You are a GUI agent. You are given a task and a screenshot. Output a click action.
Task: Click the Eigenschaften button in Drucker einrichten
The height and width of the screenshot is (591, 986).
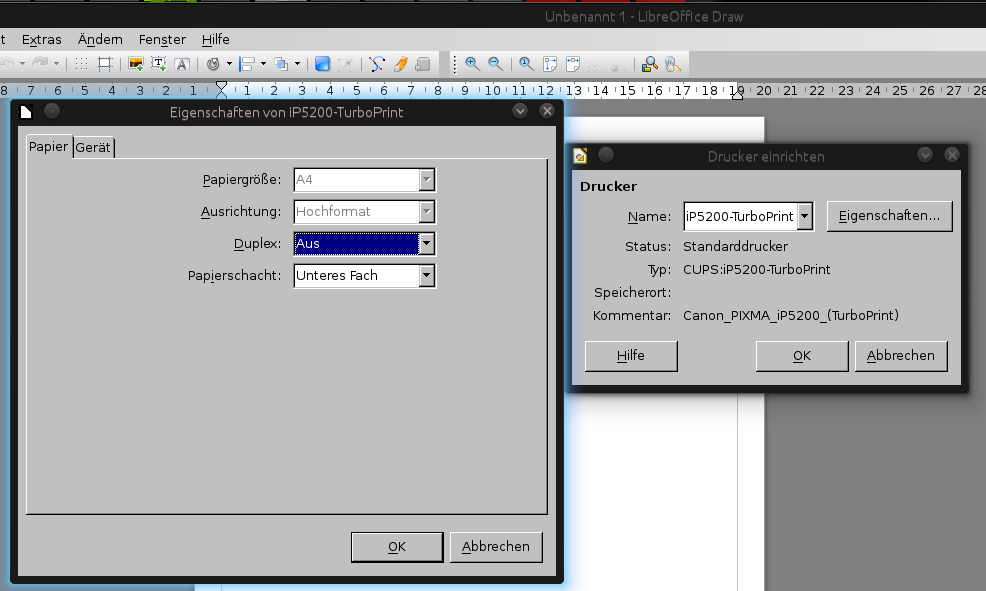tap(889, 215)
